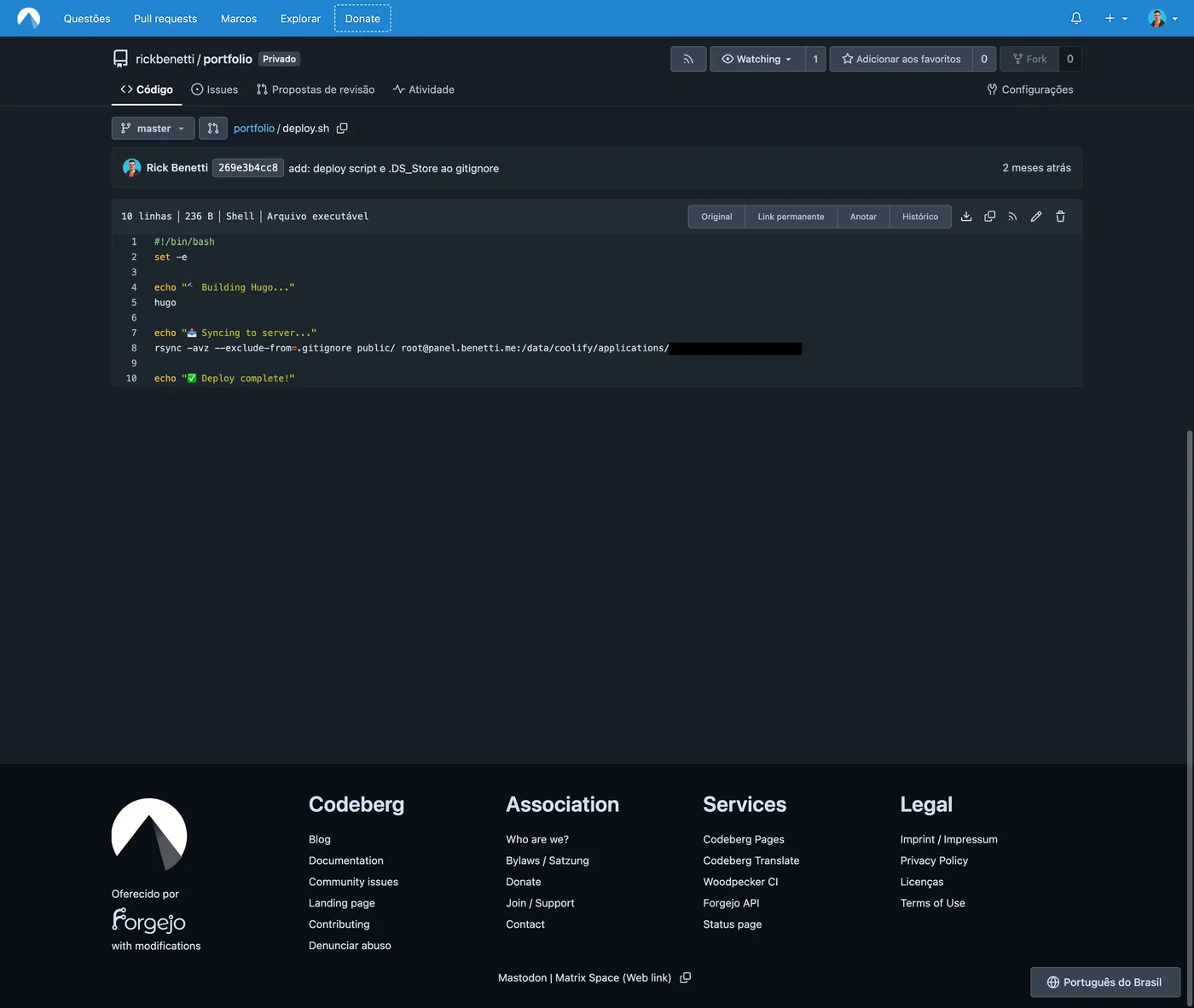Switch to the Código tab
This screenshot has height=1008, width=1194.
pyautogui.click(x=147, y=90)
